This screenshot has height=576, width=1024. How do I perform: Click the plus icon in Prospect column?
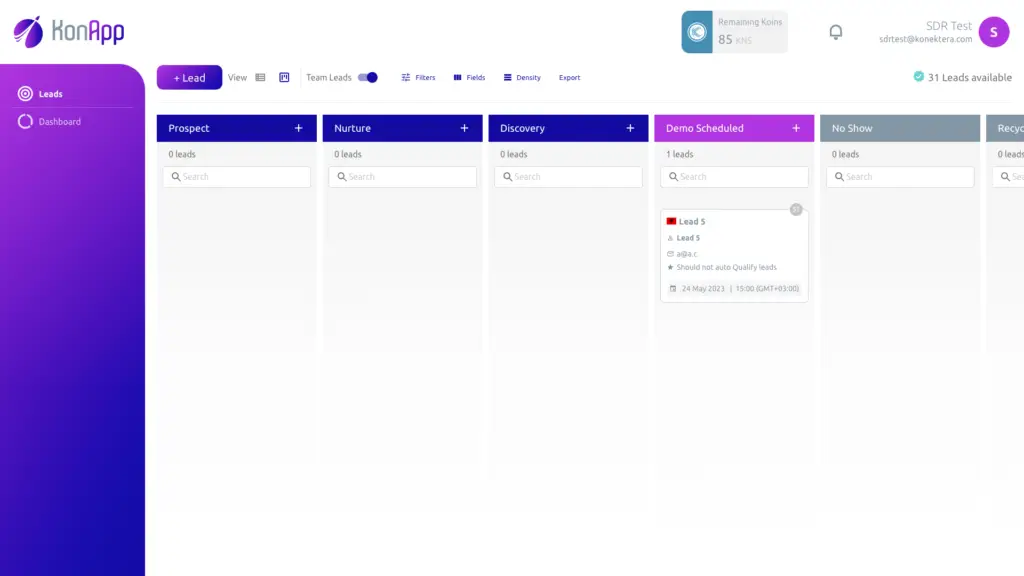pos(298,128)
